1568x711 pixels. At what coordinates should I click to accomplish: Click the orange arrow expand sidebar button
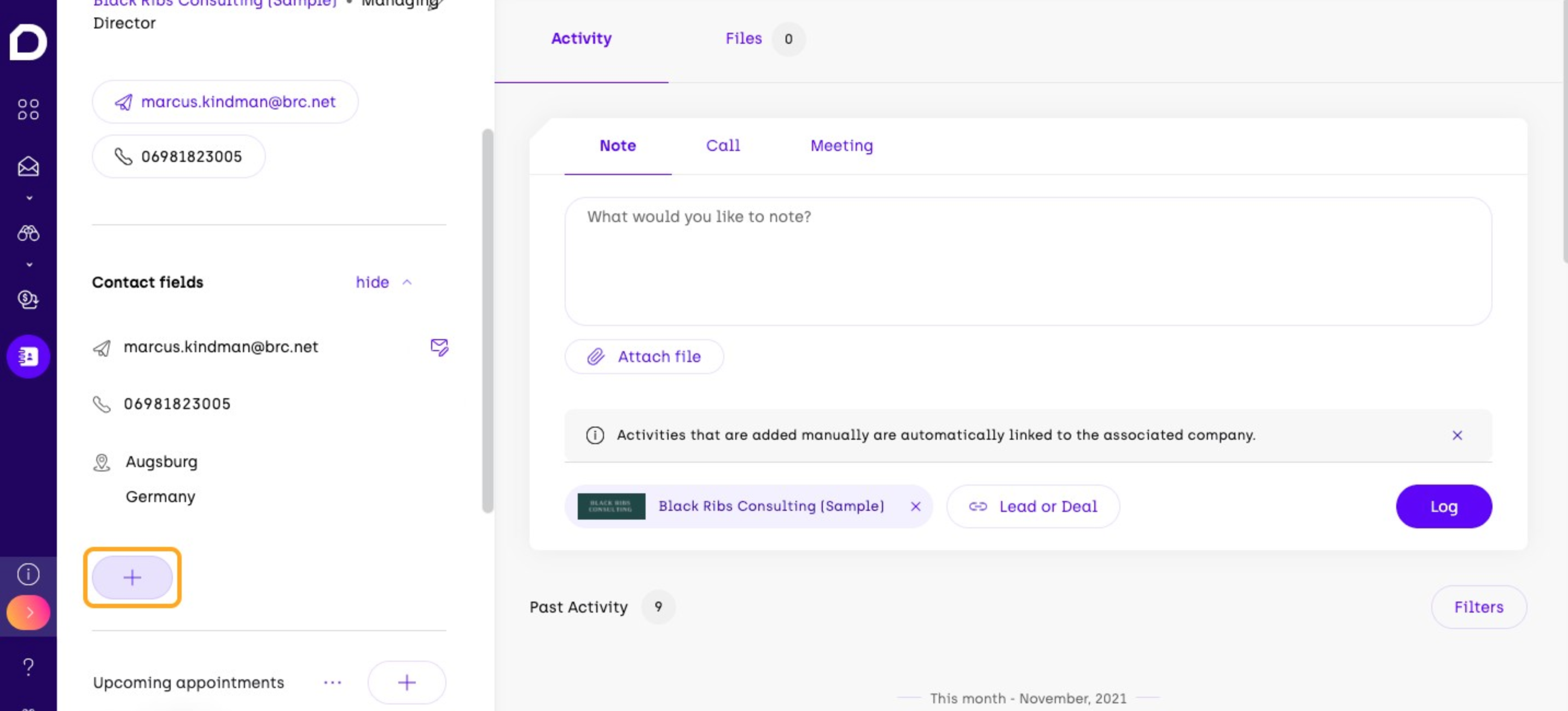point(28,613)
